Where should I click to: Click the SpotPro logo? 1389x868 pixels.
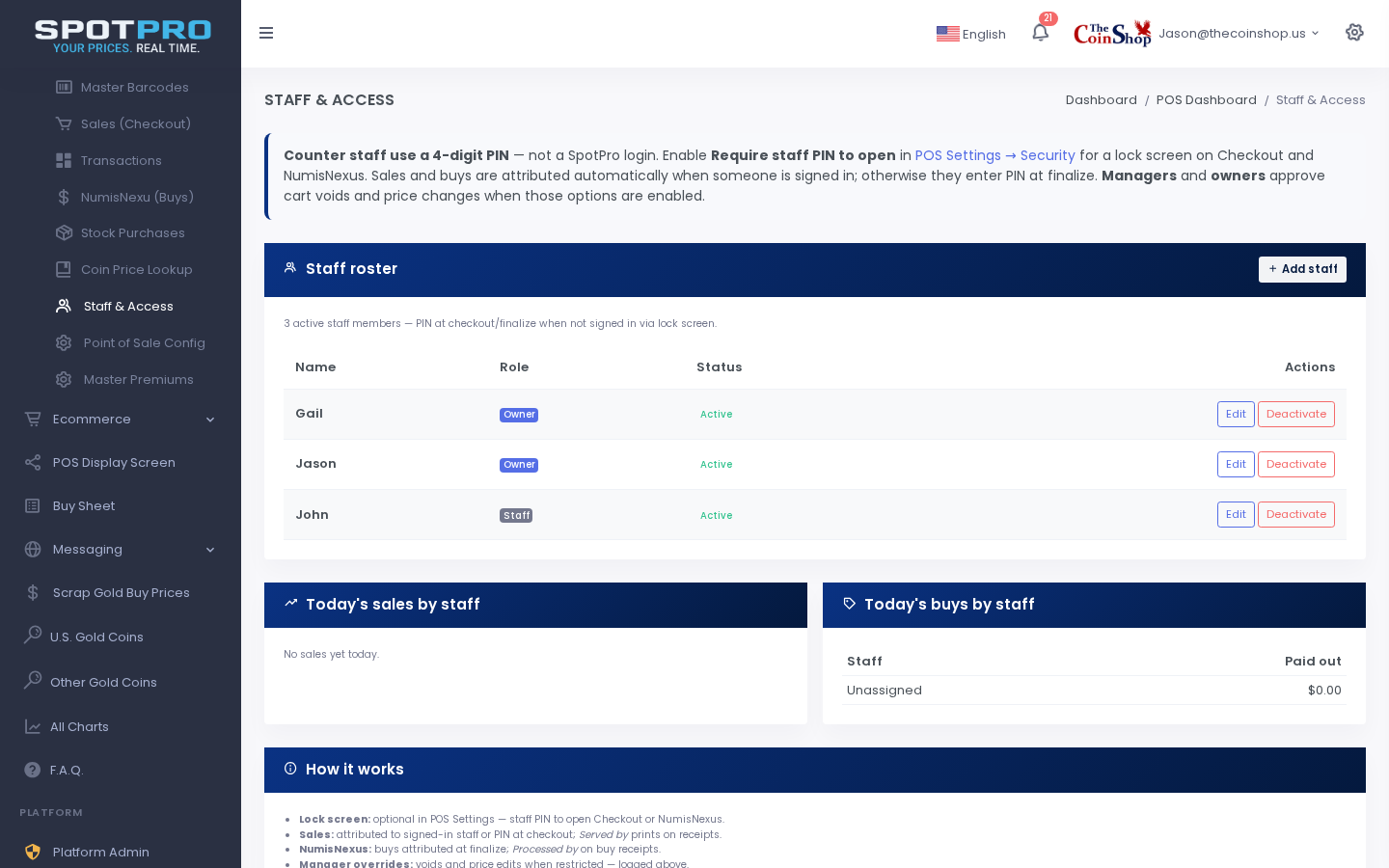(x=123, y=36)
